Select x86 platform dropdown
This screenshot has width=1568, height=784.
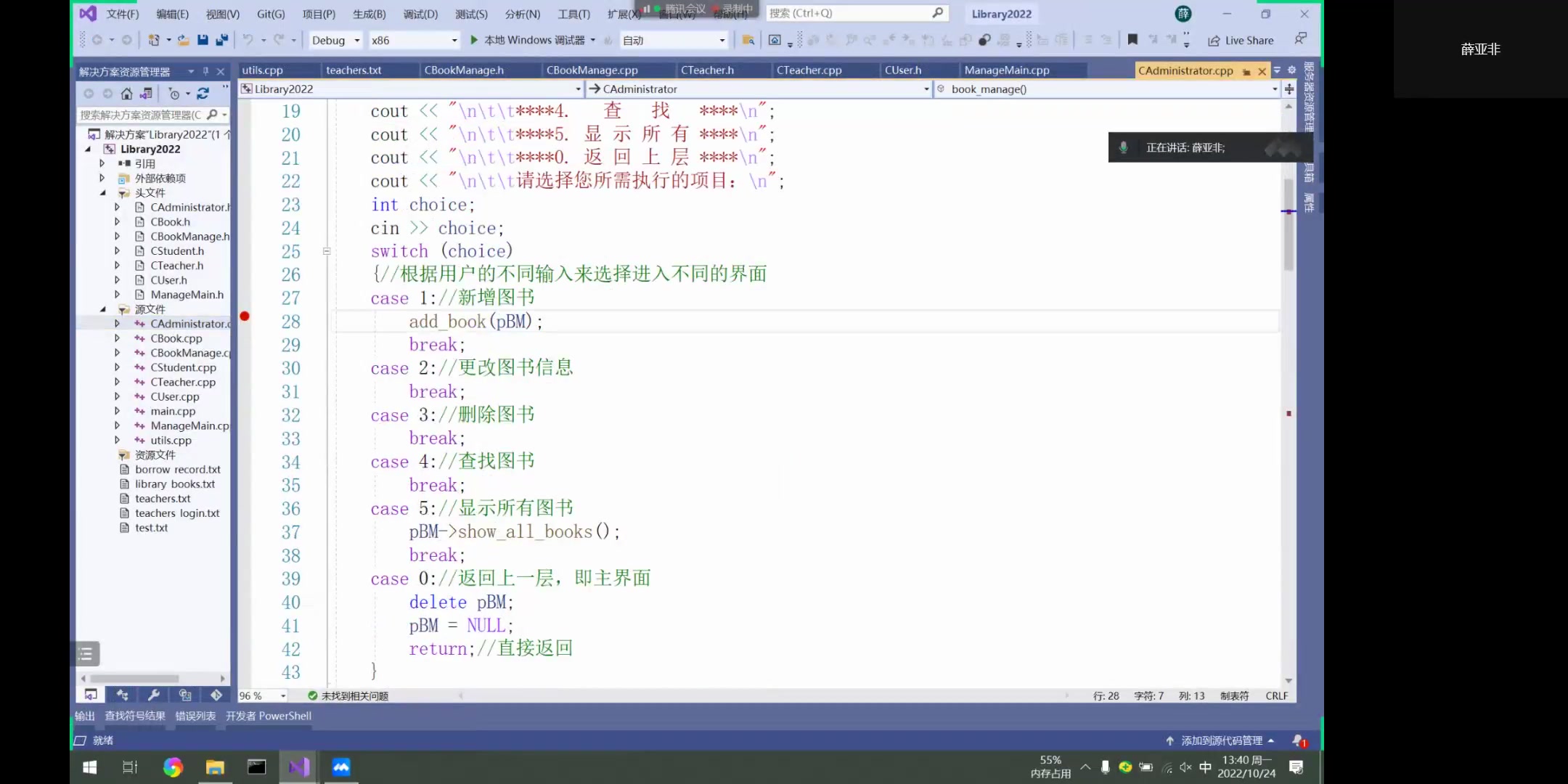coord(415,40)
